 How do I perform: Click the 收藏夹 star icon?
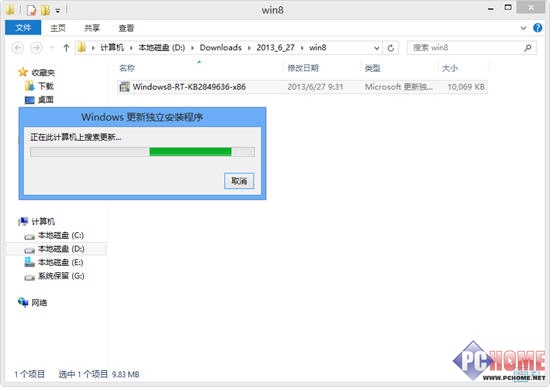23,72
